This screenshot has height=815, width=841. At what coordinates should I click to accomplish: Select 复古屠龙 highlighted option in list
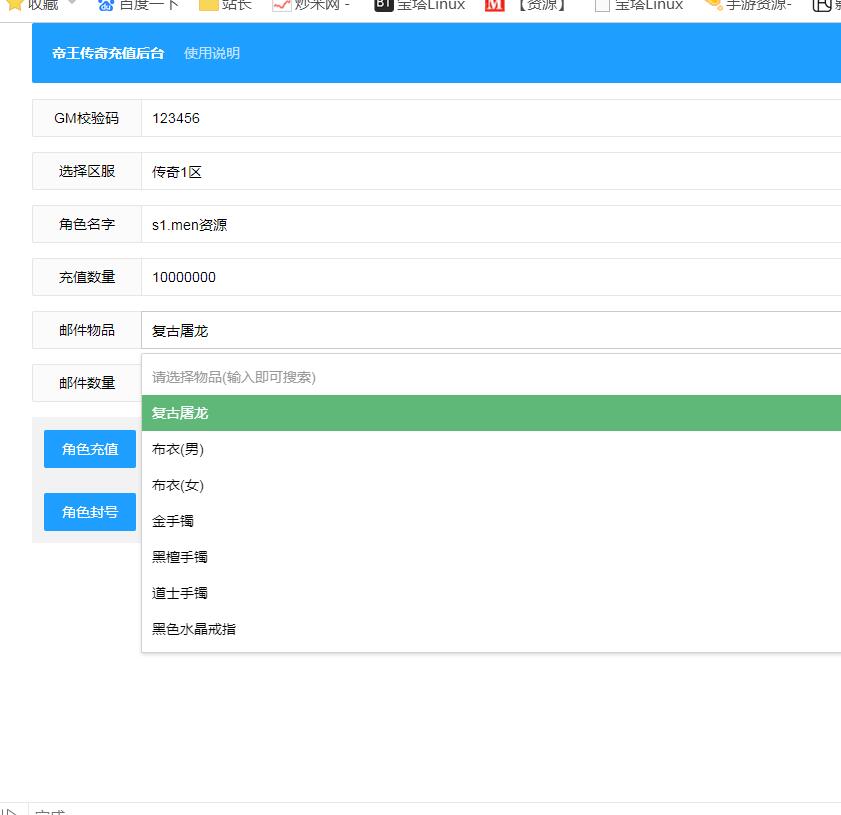click(x=490, y=413)
